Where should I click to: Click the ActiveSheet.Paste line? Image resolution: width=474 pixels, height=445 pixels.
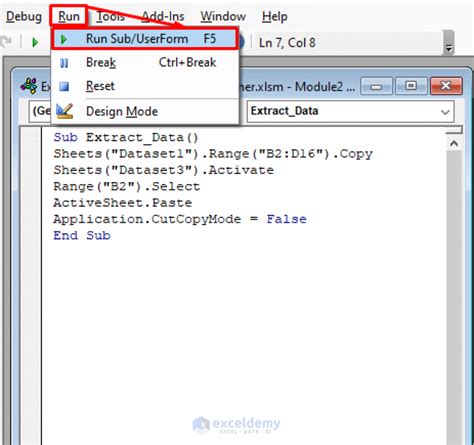click(x=123, y=203)
